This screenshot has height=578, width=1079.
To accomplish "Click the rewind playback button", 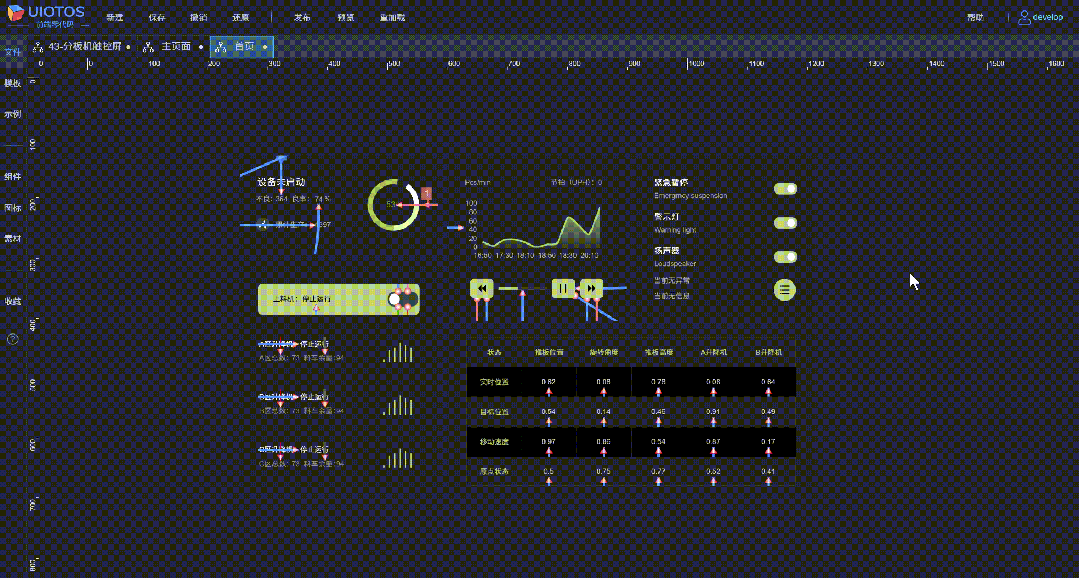I will [482, 288].
